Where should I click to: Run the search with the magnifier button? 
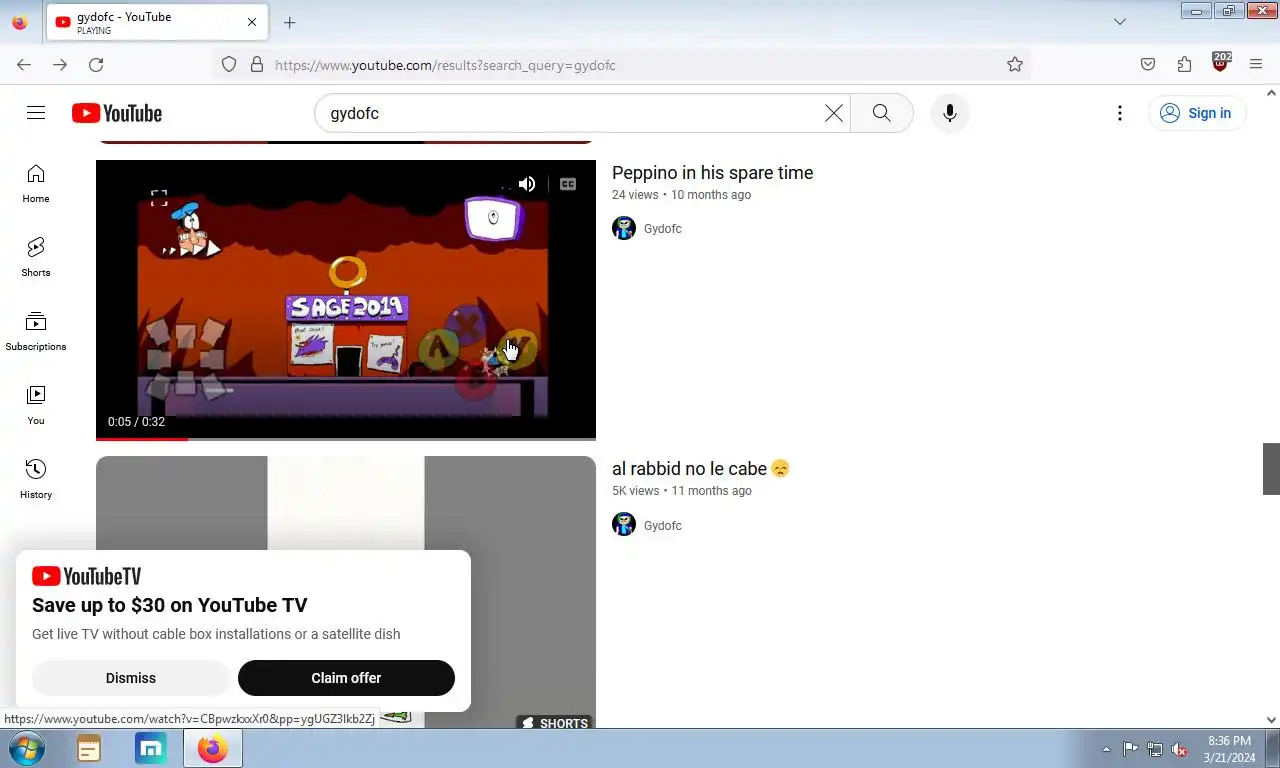(881, 113)
